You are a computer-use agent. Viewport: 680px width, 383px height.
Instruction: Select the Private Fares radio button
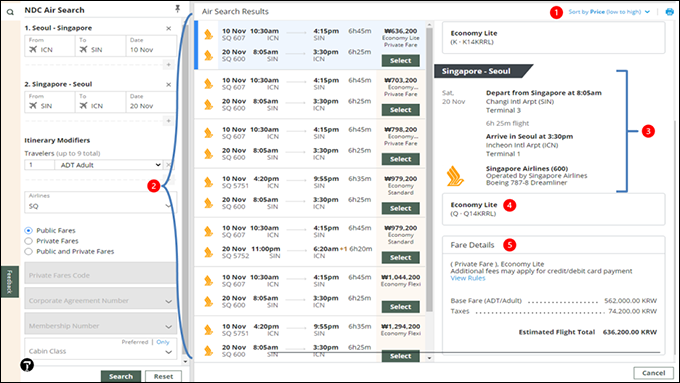(29, 241)
